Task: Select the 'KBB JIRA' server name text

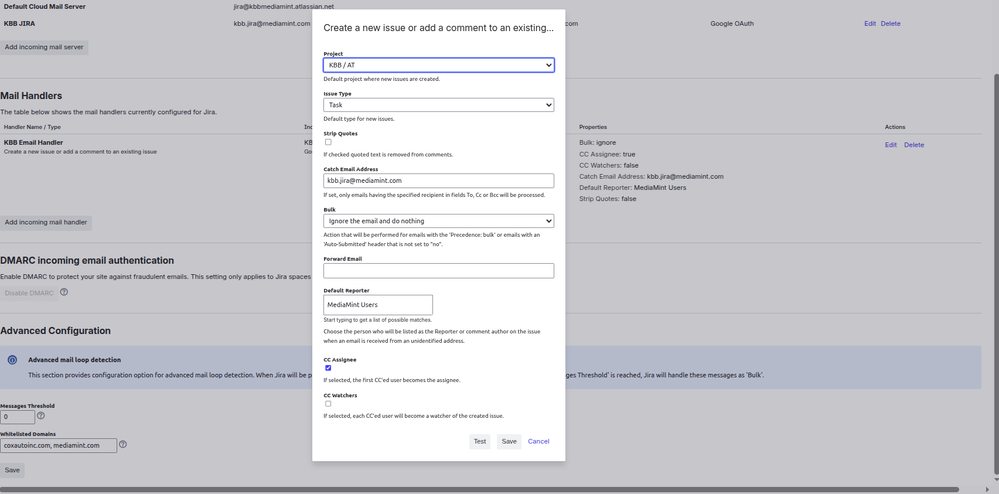Action: click(19, 24)
